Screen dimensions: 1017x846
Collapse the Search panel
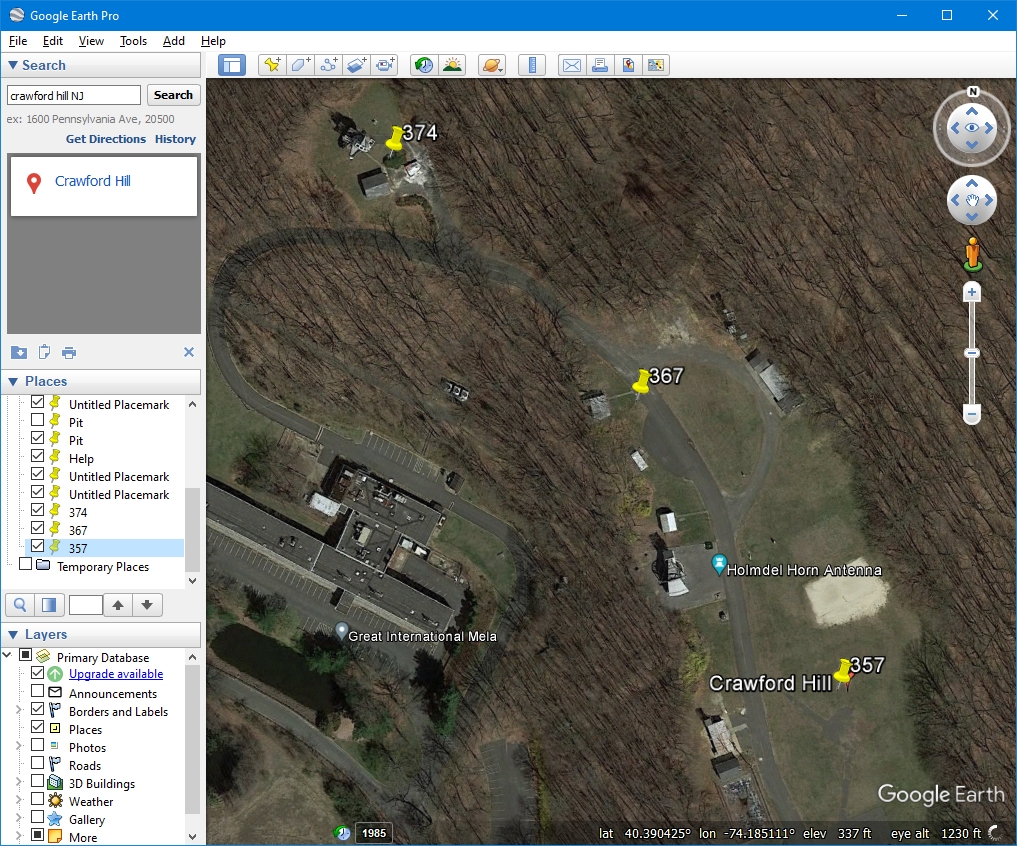click(x=13, y=65)
